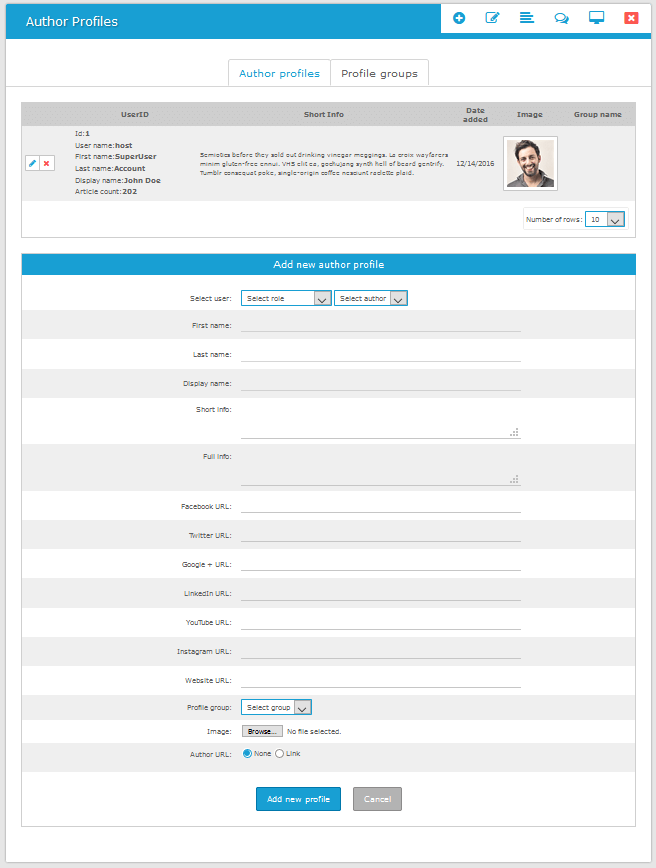The height and width of the screenshot is (868, 656).
Task: Click the red X close icon in header
Action: (631, 18)
